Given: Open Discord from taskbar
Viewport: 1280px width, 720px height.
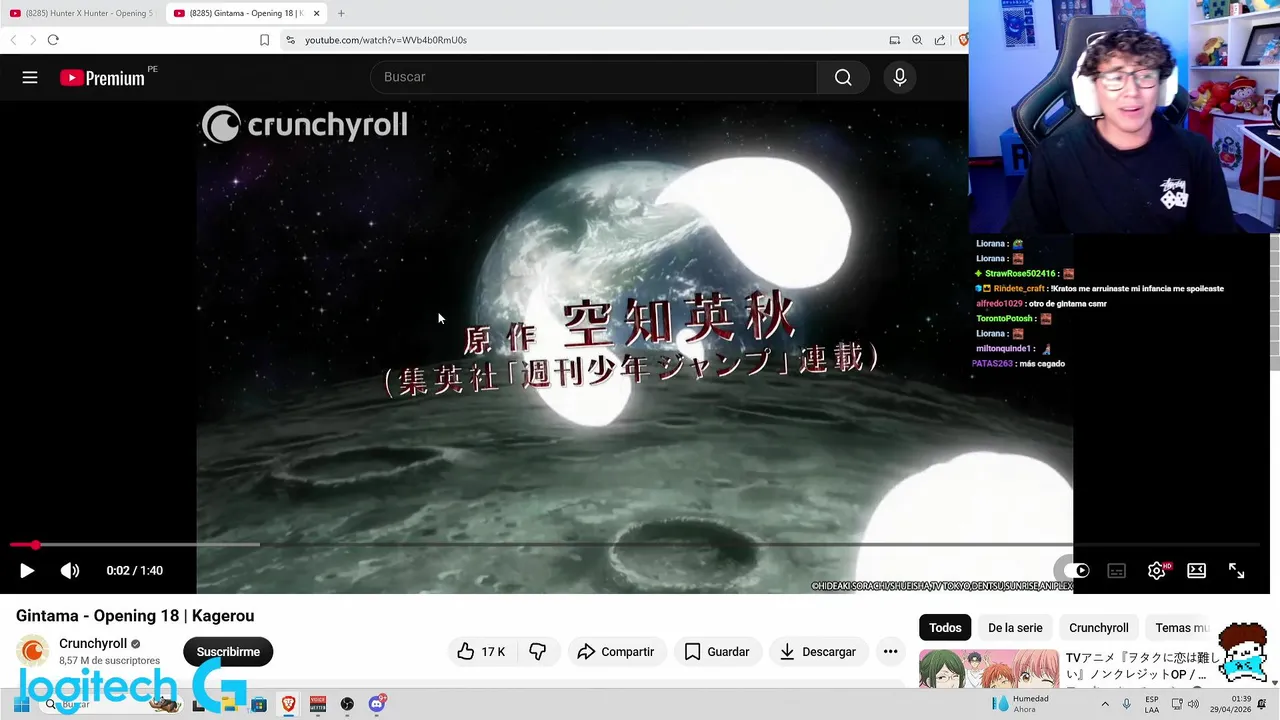Looking at the screenshot, I should click(x=377, y=704).
